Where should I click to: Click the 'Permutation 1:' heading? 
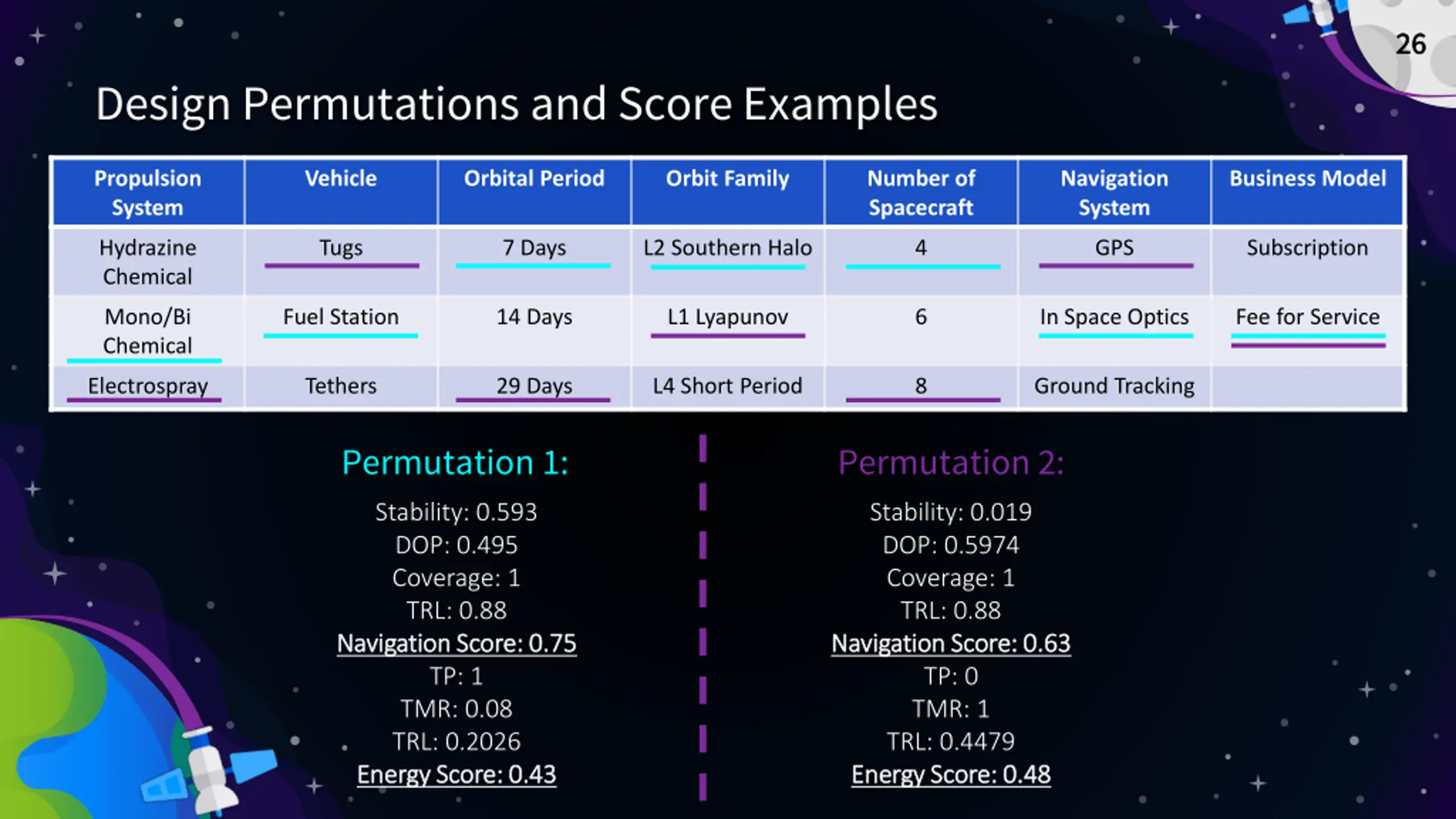(455, 462)
